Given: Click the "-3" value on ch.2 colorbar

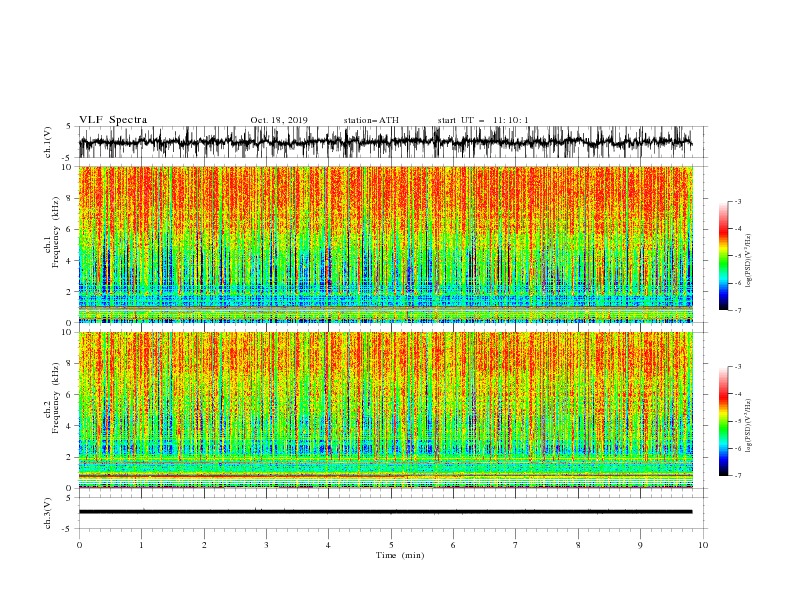Looking at the screenshot, I should [x=737, y=367].
